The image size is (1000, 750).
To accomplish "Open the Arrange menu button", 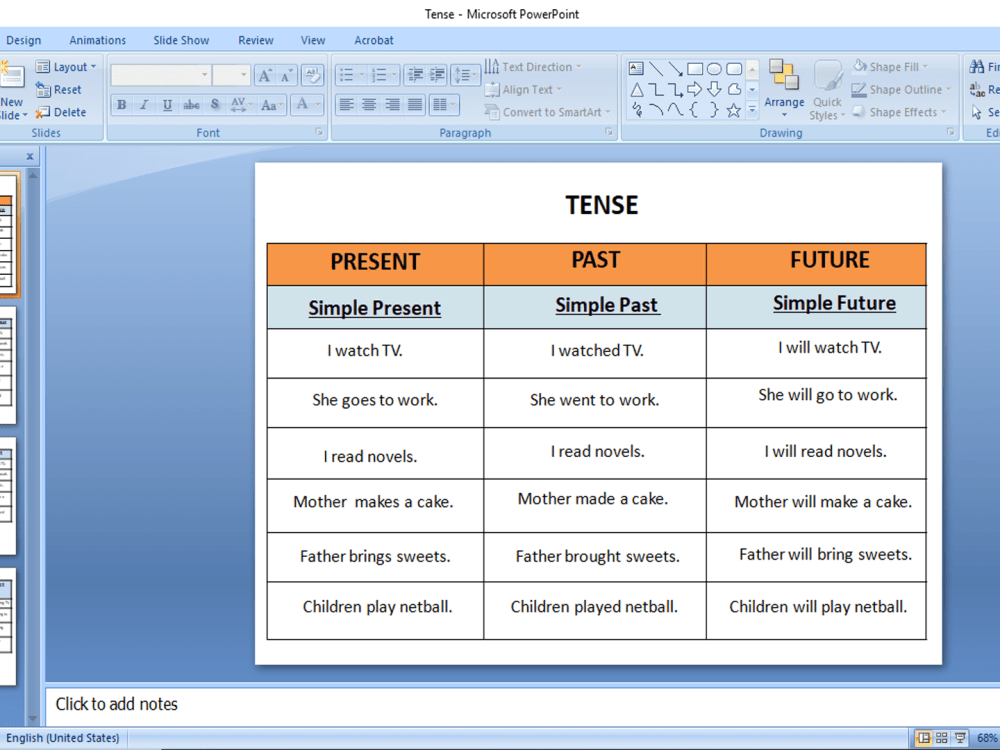I will point(784,89).
